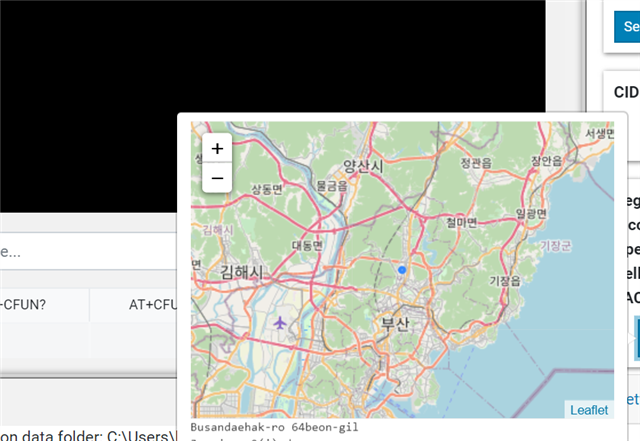Screen dimensions: 640x441
Task: Click the blue location marker dot
Action: coord(402,270)
